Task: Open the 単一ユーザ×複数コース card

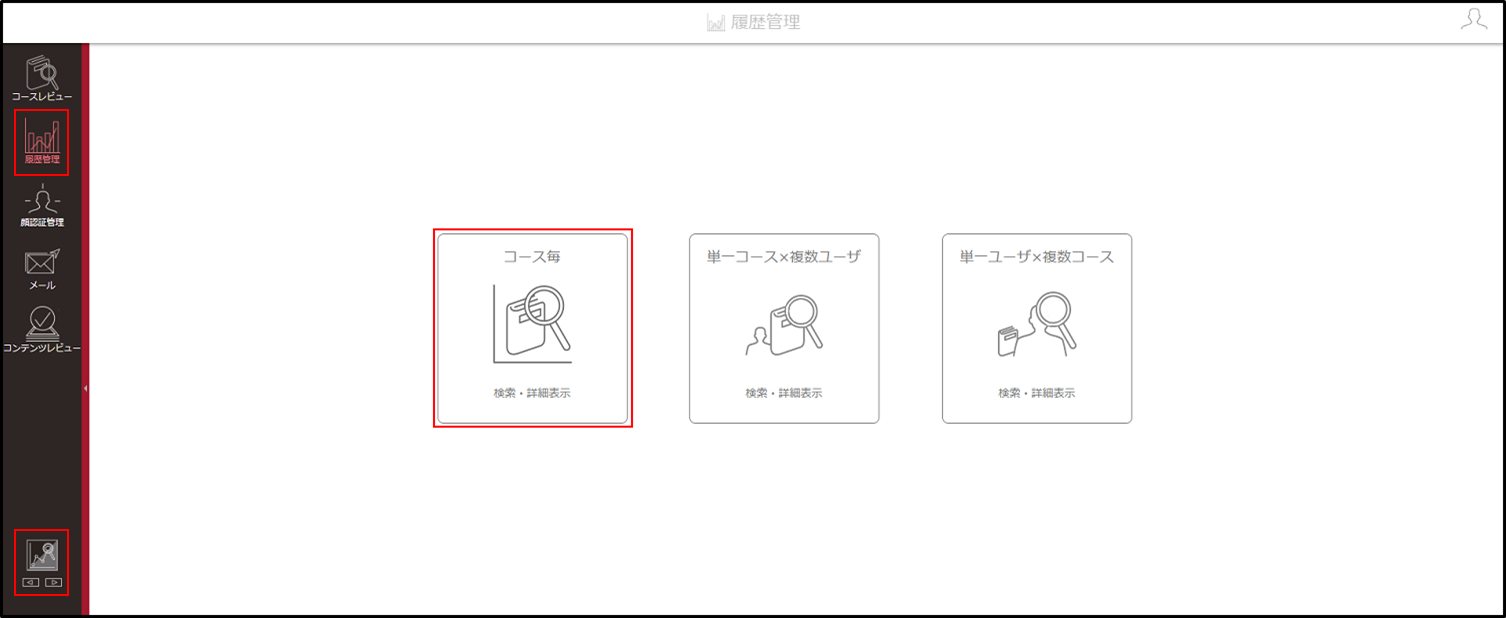Action: (1037, 328)
